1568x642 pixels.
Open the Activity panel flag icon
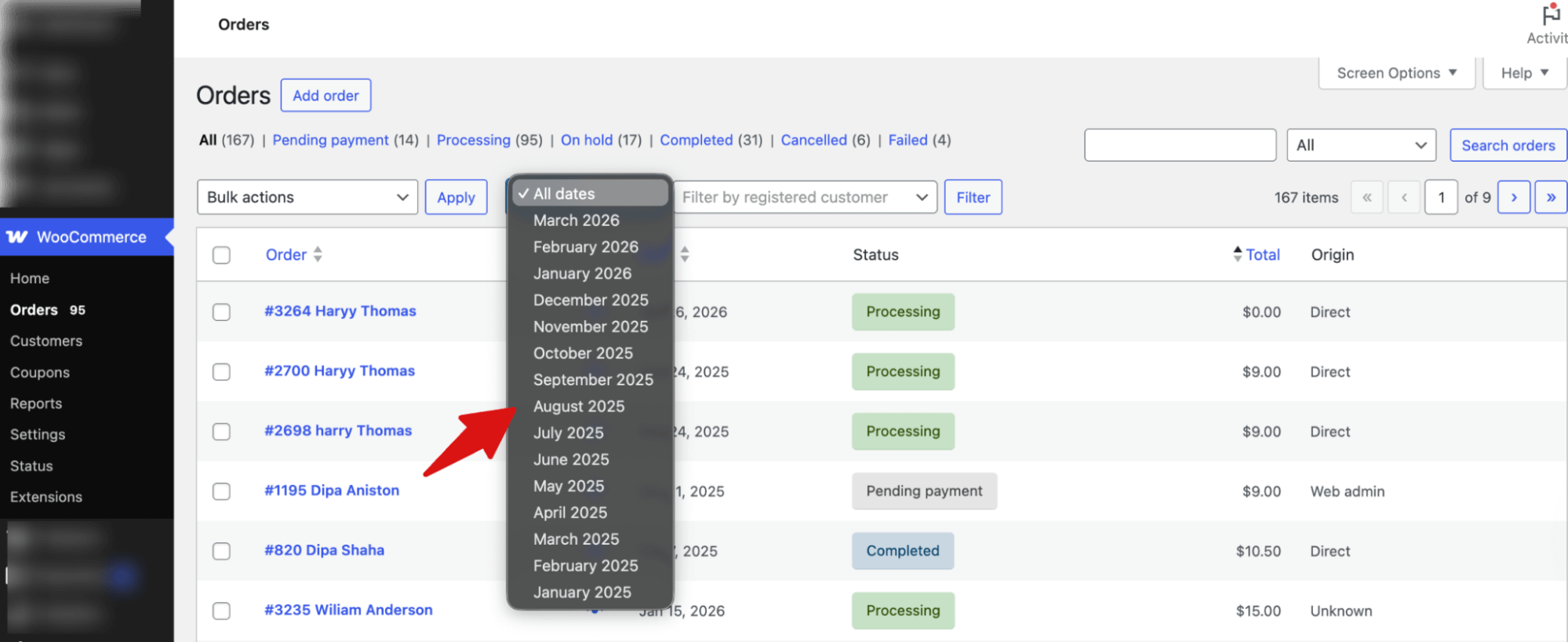(1550, 16)
